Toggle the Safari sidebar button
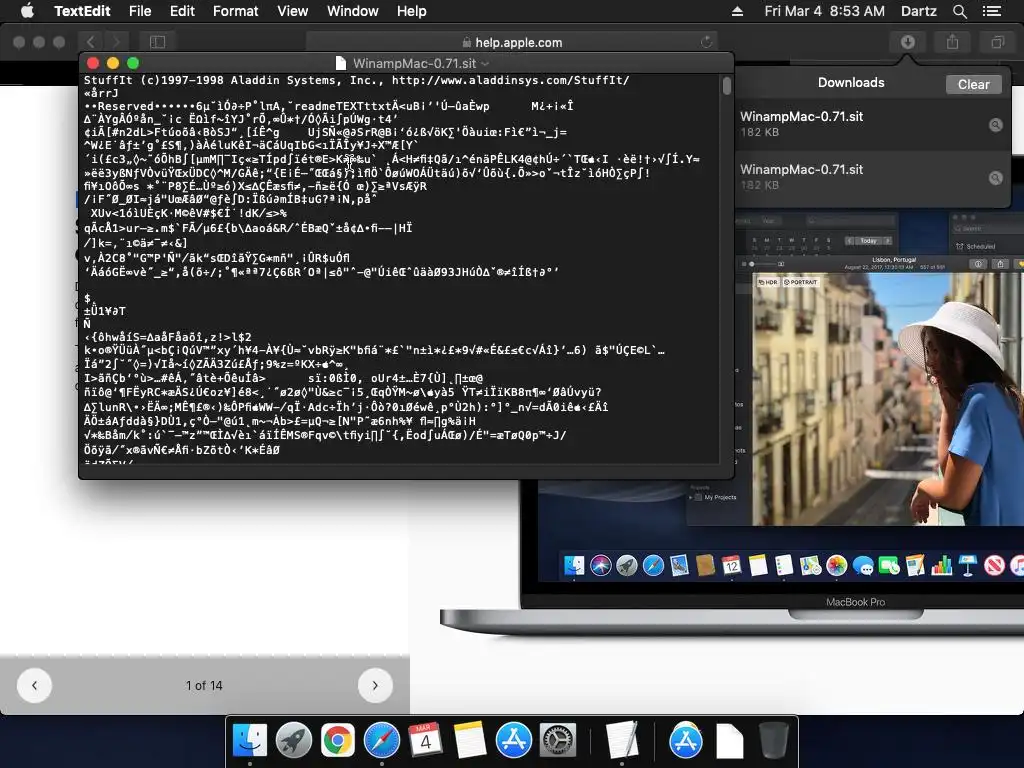The image size is (1024, 768). click(157, 42)
